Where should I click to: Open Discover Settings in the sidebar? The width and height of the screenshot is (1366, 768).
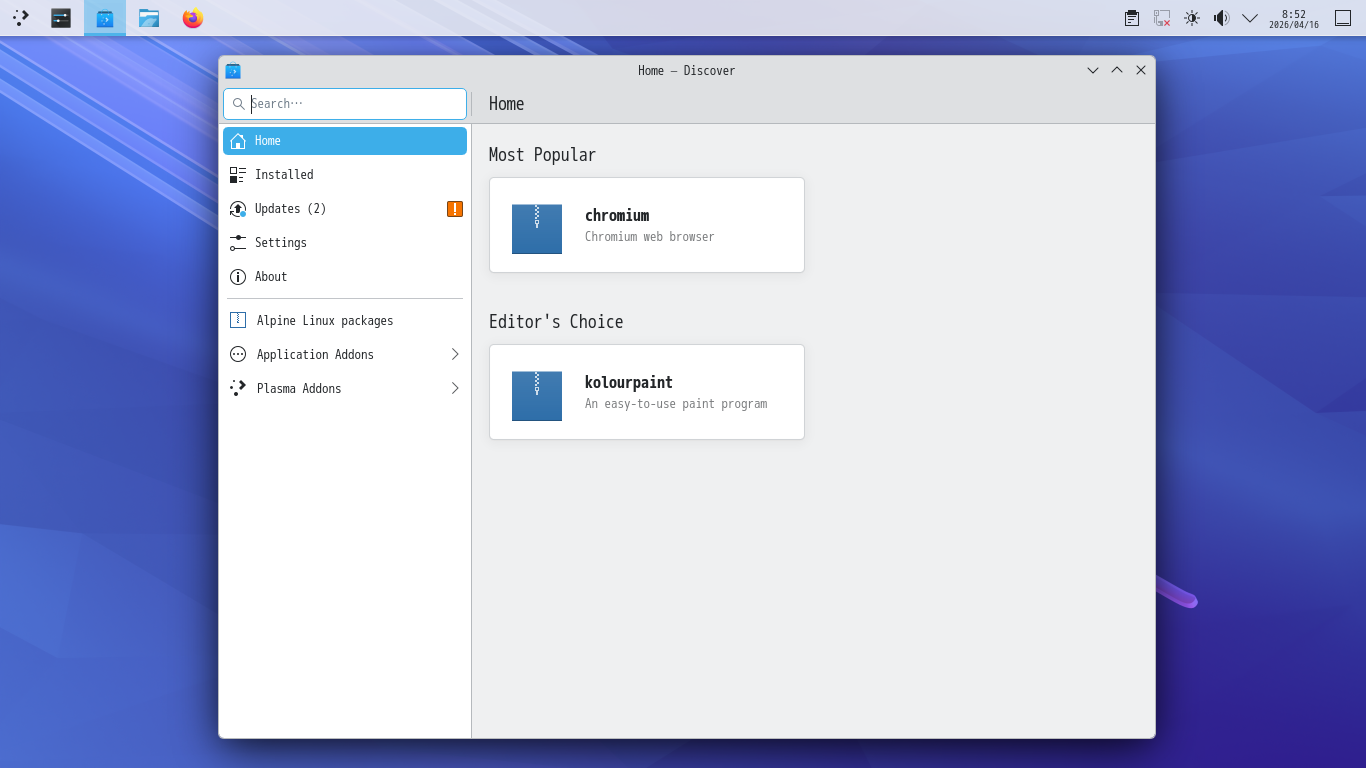pyautogui.click(x=345, y=243)
